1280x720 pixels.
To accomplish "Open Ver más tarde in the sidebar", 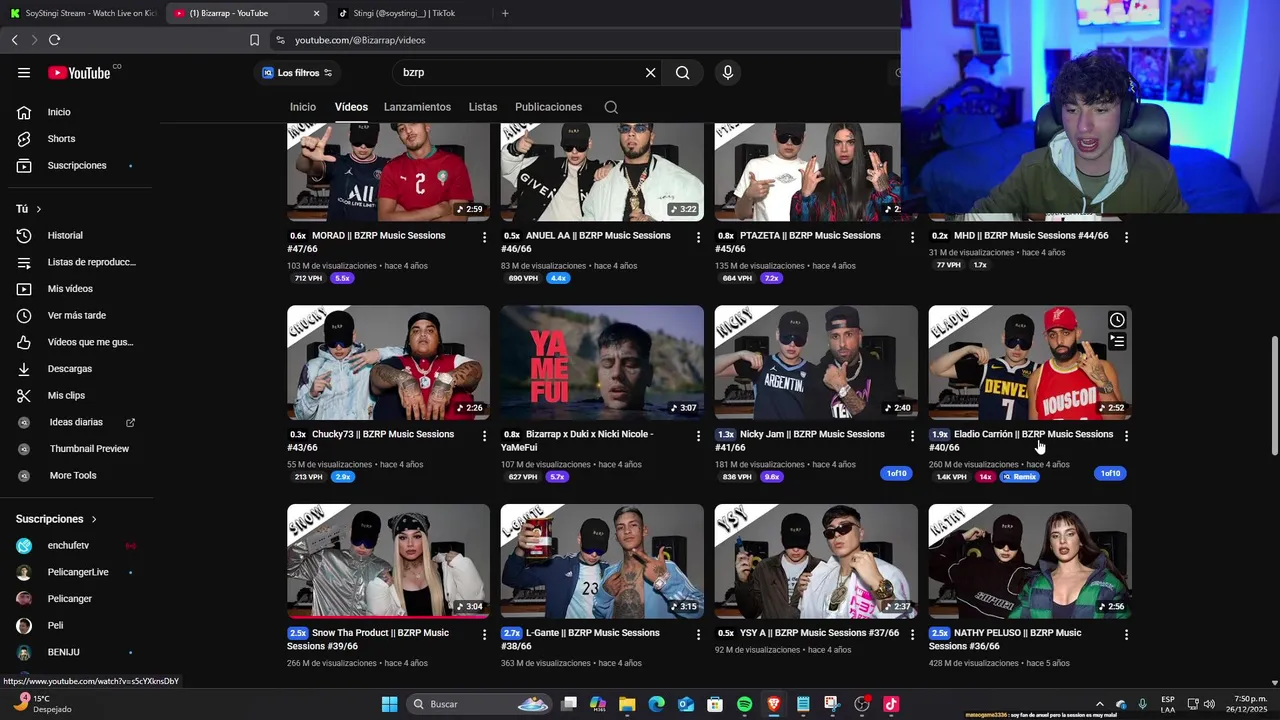I will coord(76,315).
